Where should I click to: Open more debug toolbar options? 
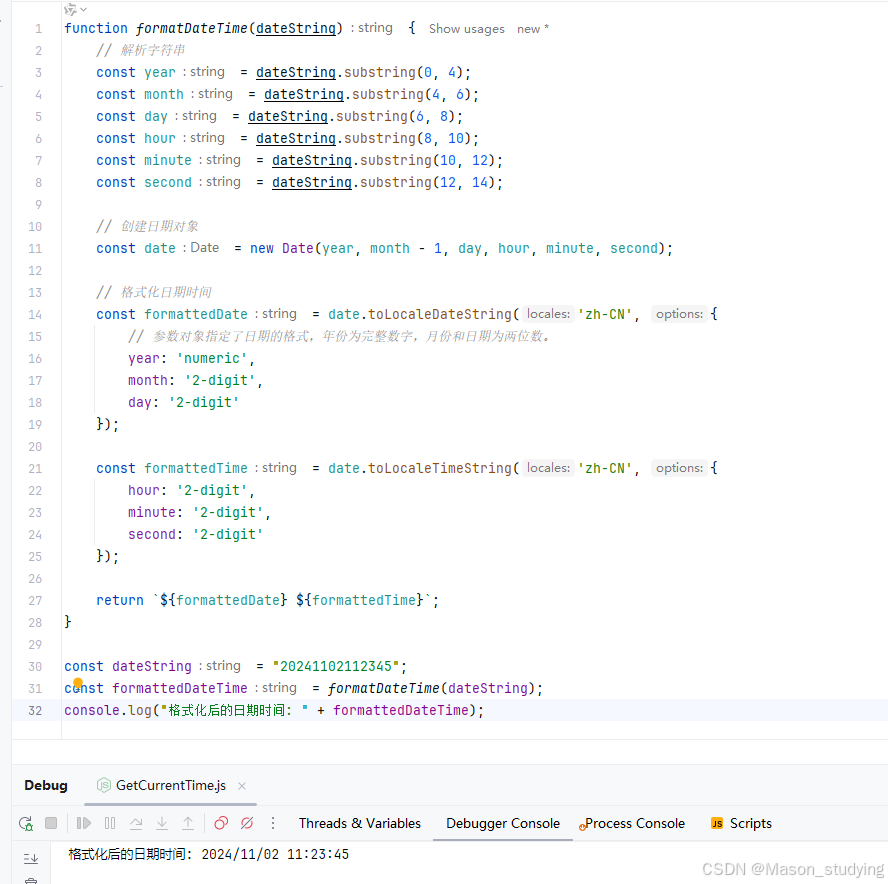click(273, 823)
